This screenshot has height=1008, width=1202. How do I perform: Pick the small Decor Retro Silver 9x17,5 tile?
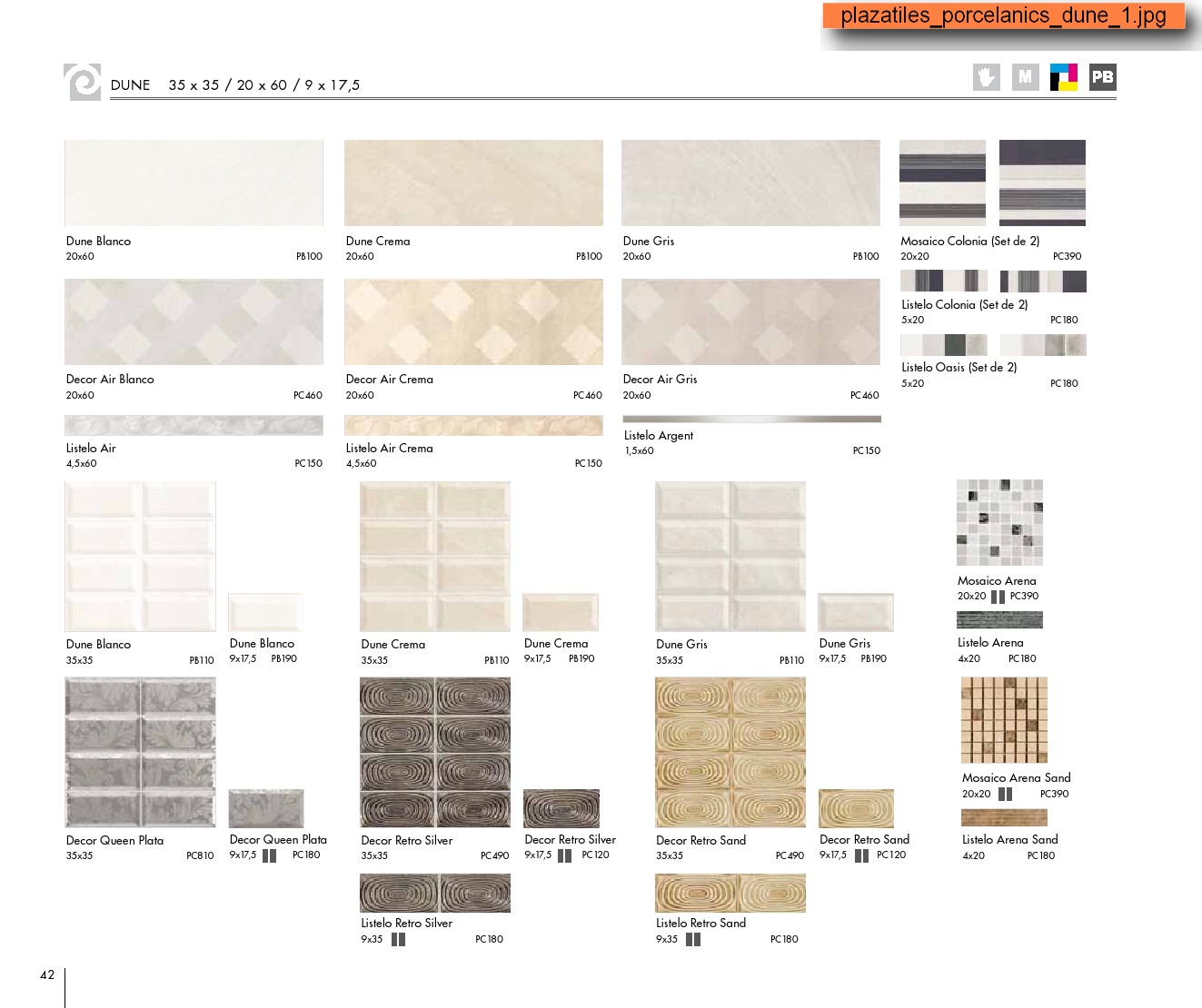click(561, 808)
